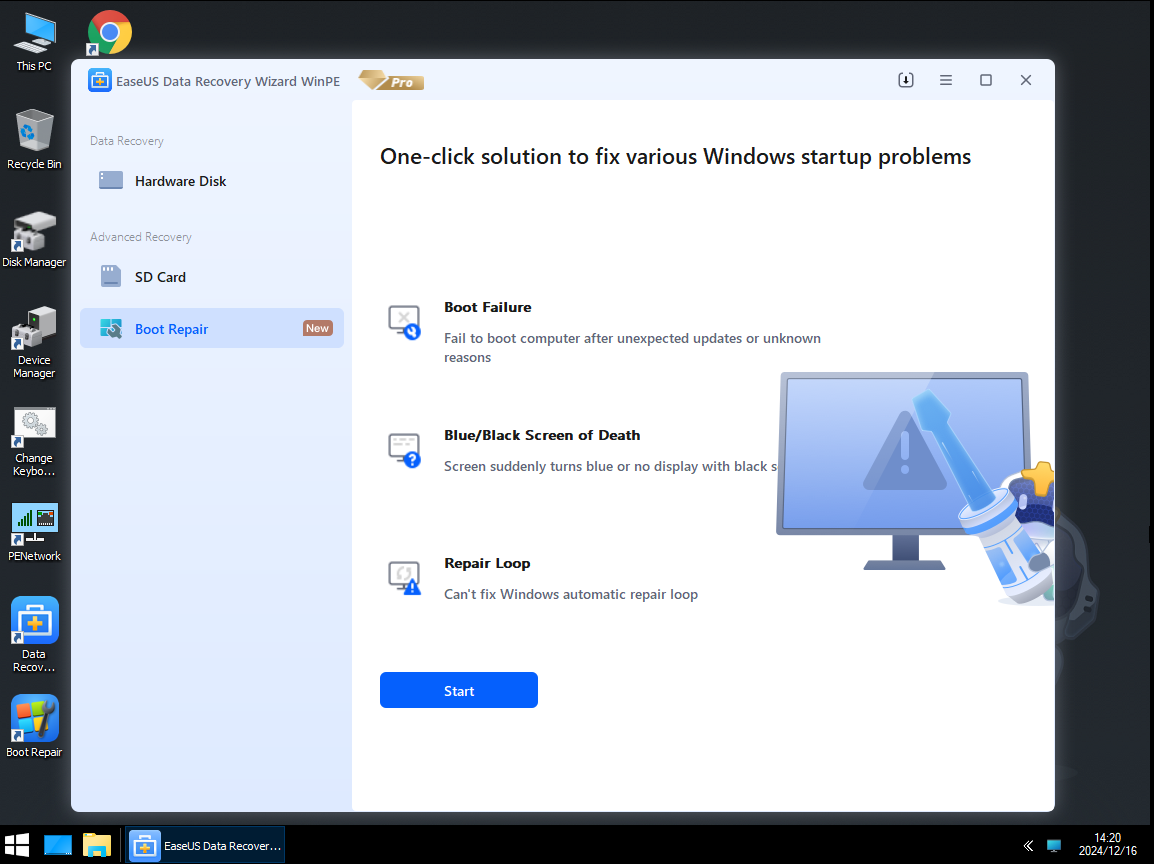Open the hamburger menu in title bar
The image size is (1154, 864).
tap(946, 80)
